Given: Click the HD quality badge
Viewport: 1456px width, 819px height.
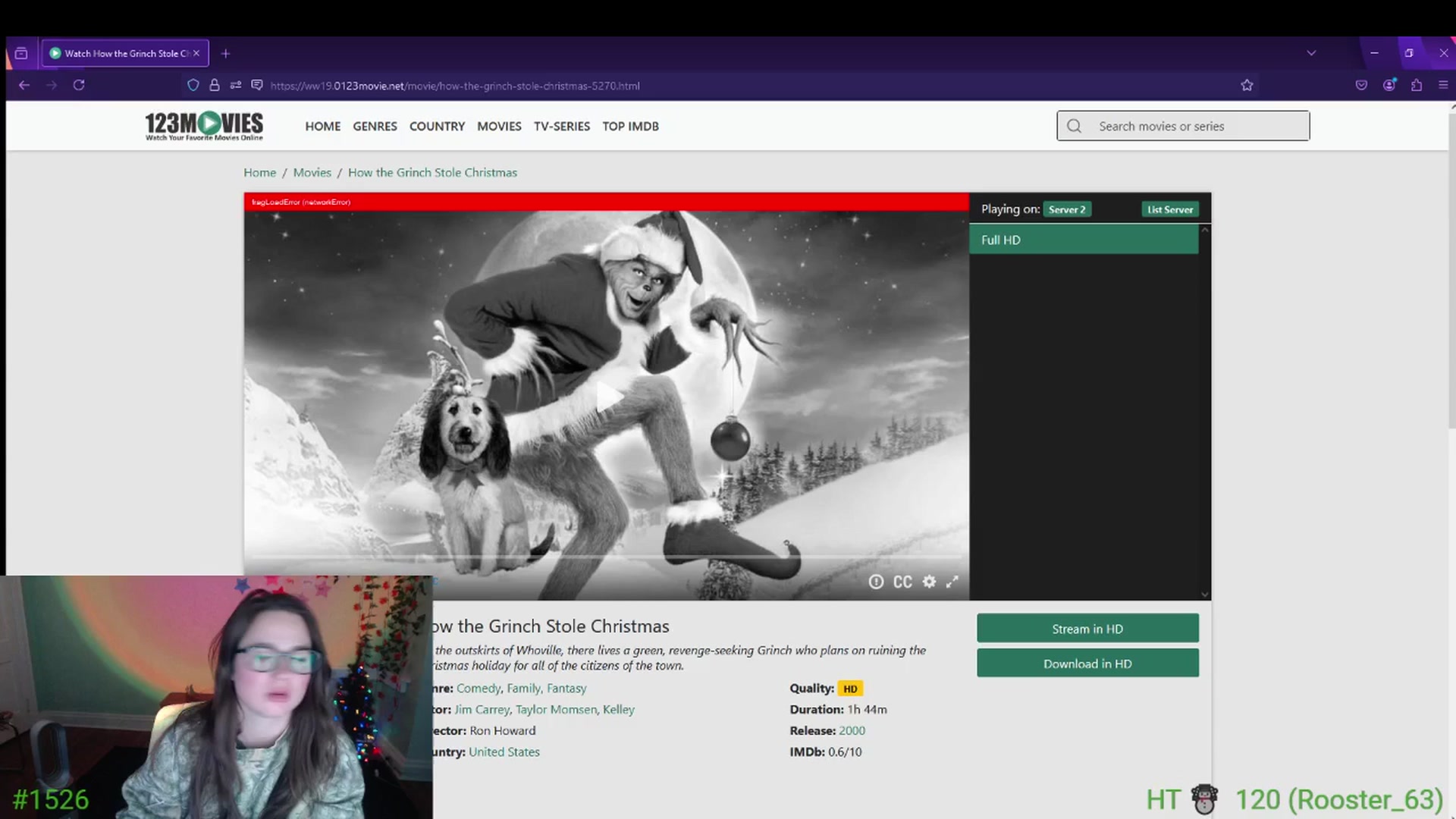Looking at the screenshot, I should click(x=850, y=689).
